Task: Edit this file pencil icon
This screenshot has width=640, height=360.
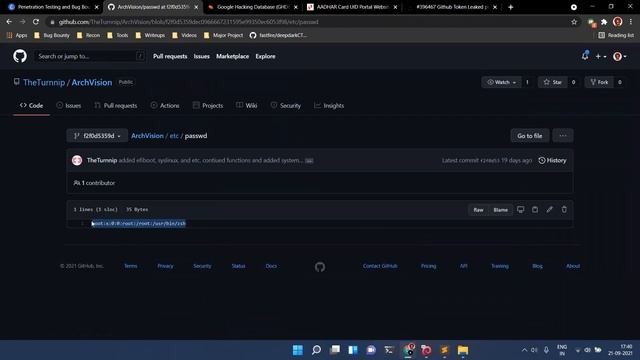Action: point(549,209)
